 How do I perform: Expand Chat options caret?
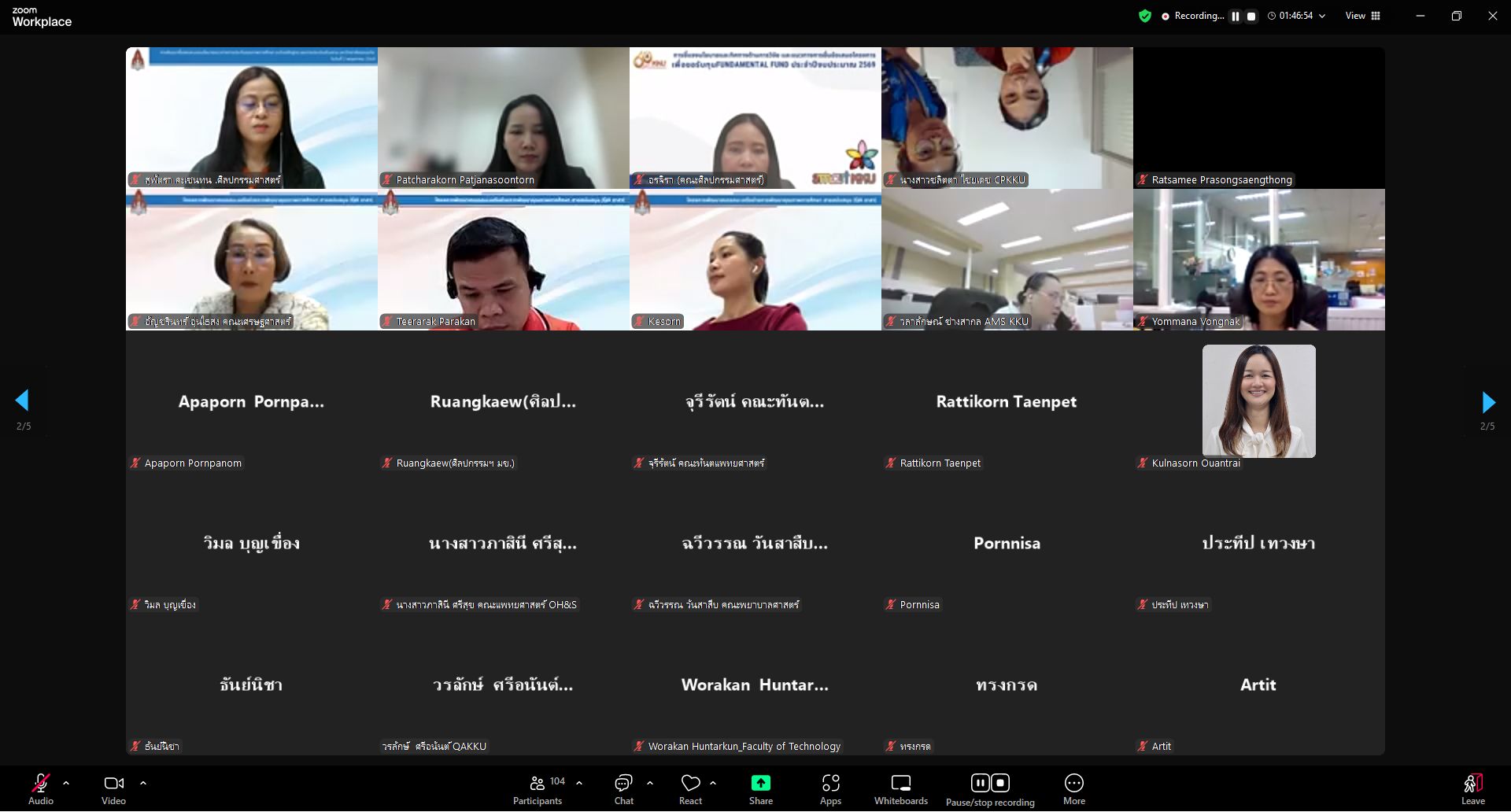[650, 783]
